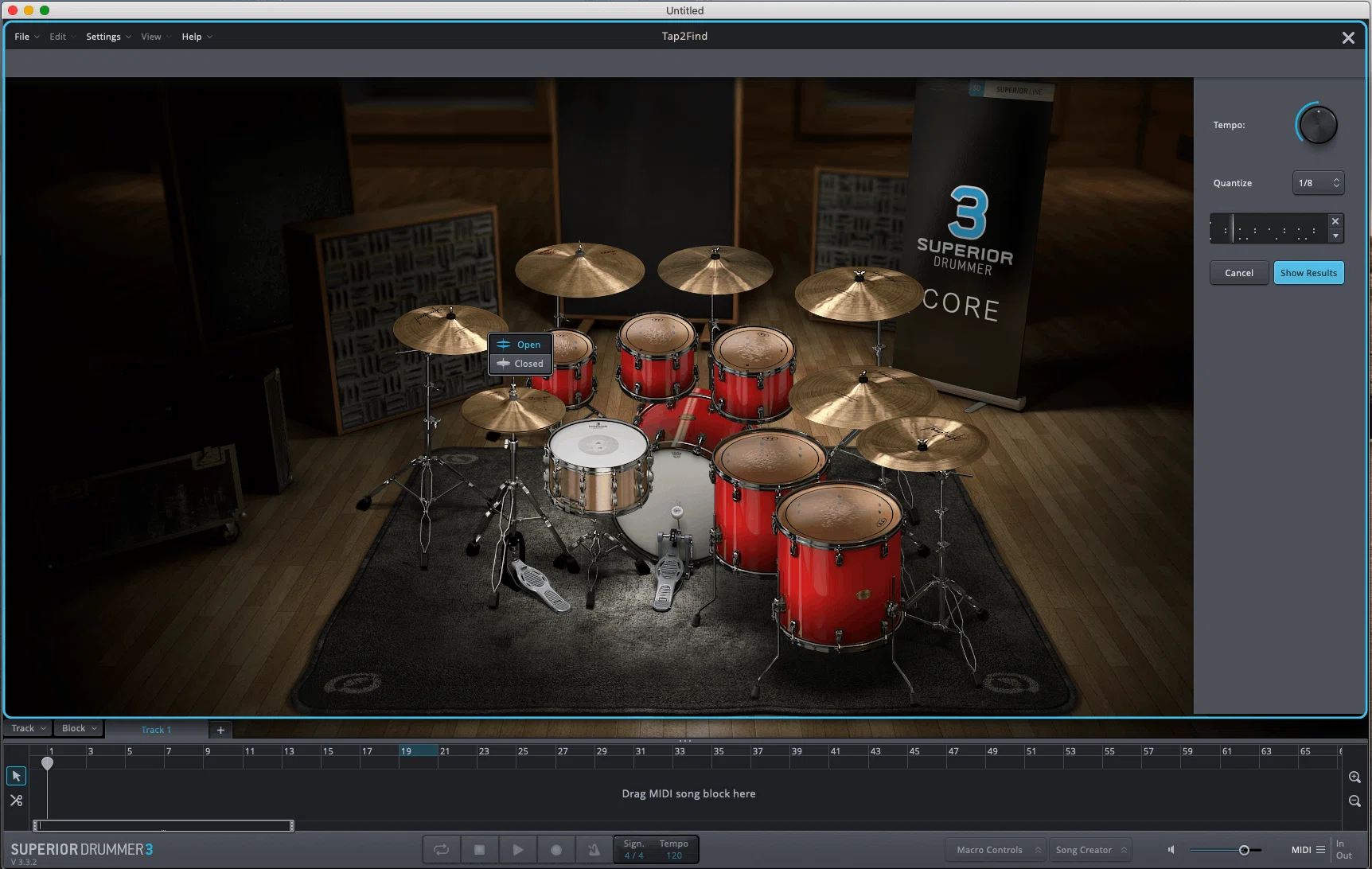Open the Edit menu
This screenshot has height=869, width=1372.
62,37
